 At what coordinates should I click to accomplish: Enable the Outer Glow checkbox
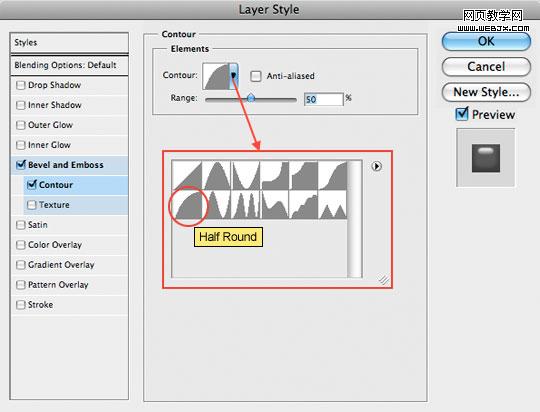tap(21, 125)
